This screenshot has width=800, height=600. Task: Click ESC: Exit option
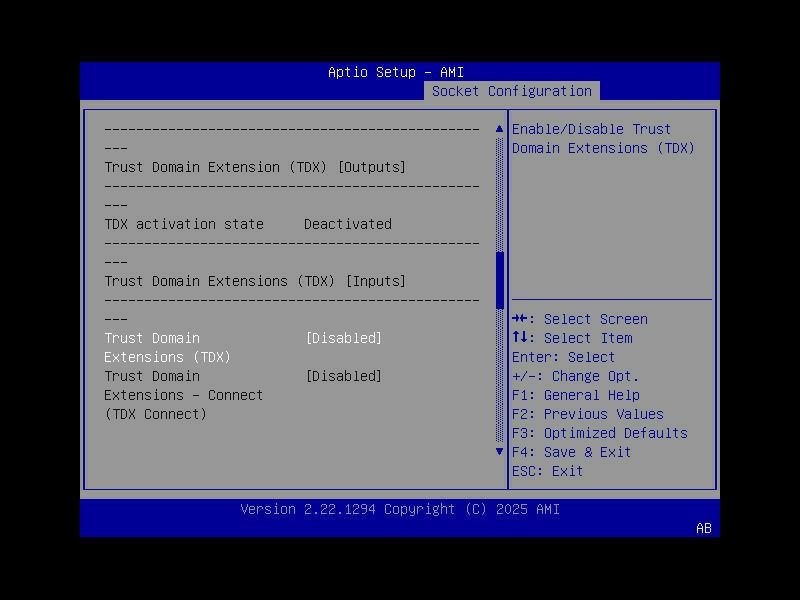click(x=551, y=470)
